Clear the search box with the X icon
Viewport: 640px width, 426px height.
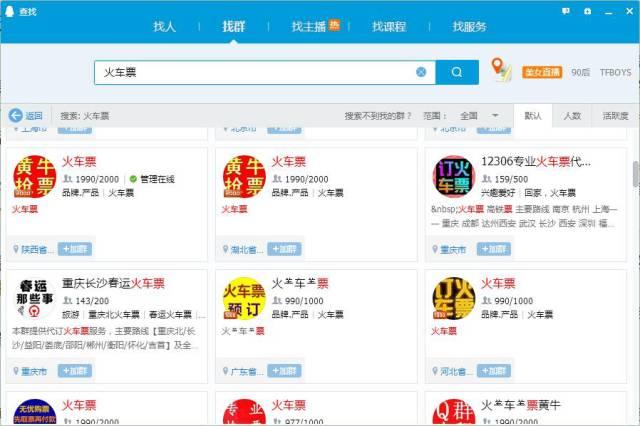pyautogui.click(x=421, y=72)
